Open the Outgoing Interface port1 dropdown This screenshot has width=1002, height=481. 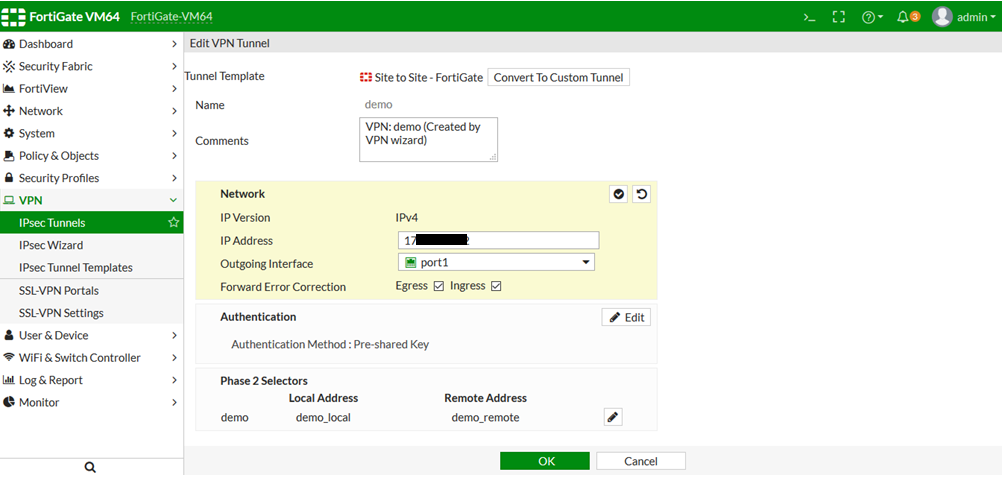496,263
